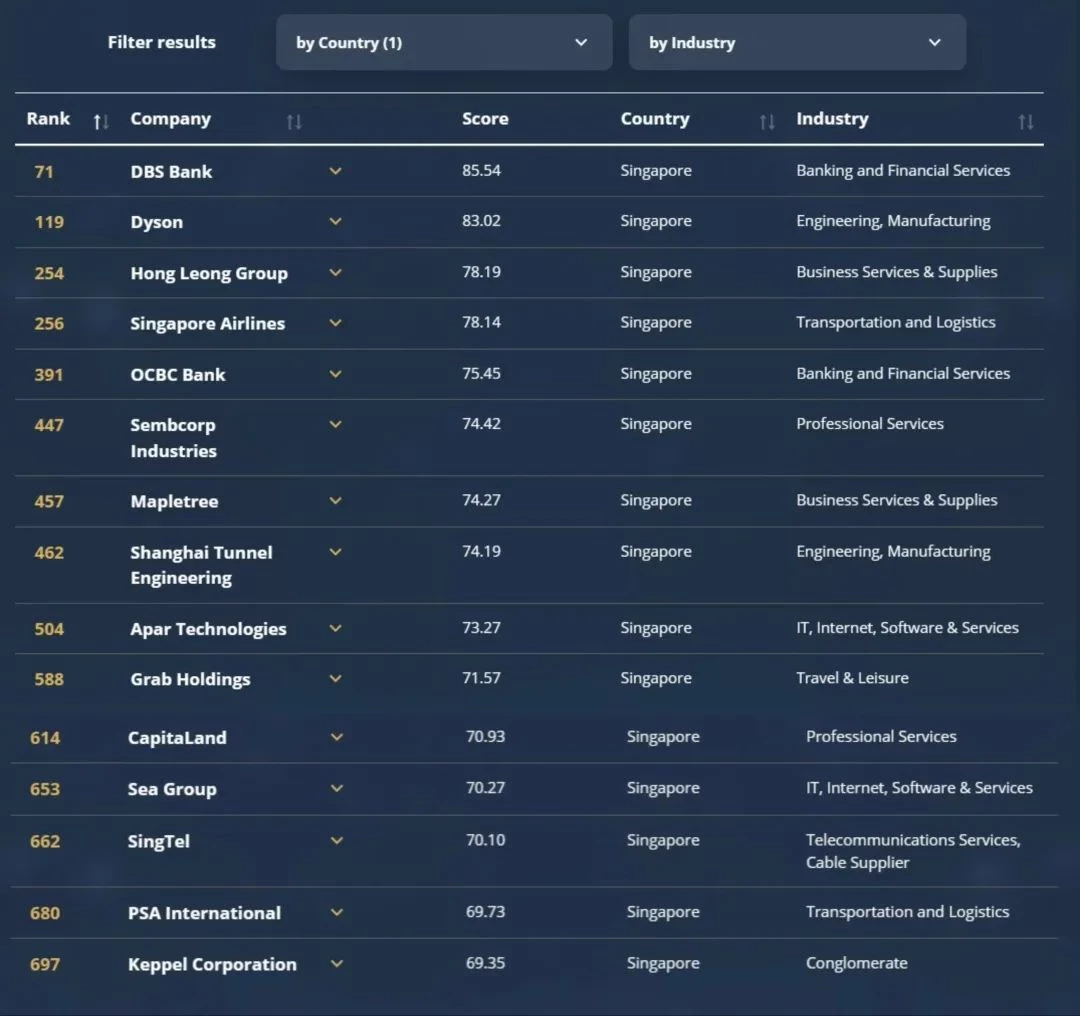
Task: Expand Singapore Airlines row chevron
Action: [335, 322]
